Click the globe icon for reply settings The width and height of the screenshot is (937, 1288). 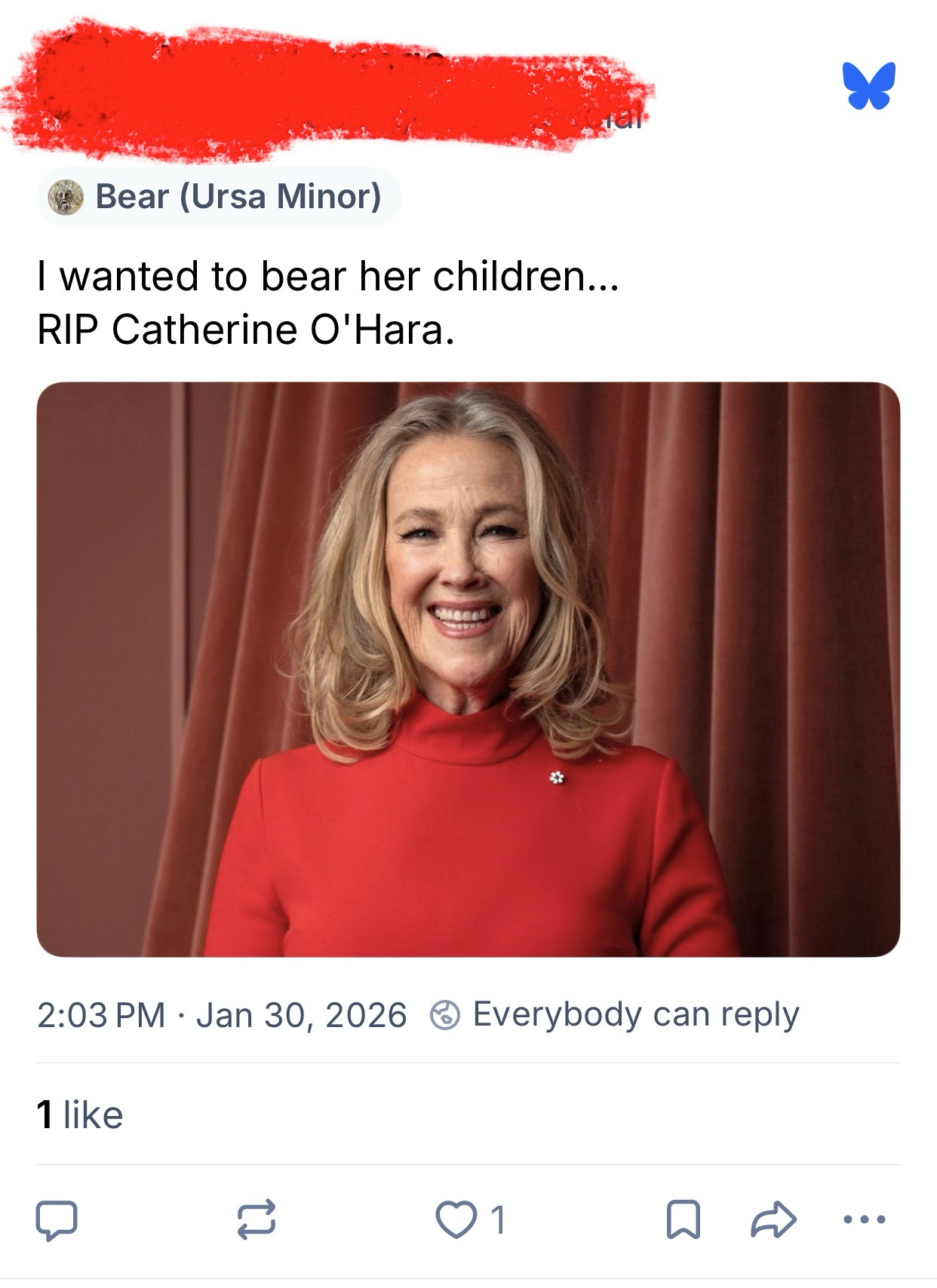point(445,1015)
